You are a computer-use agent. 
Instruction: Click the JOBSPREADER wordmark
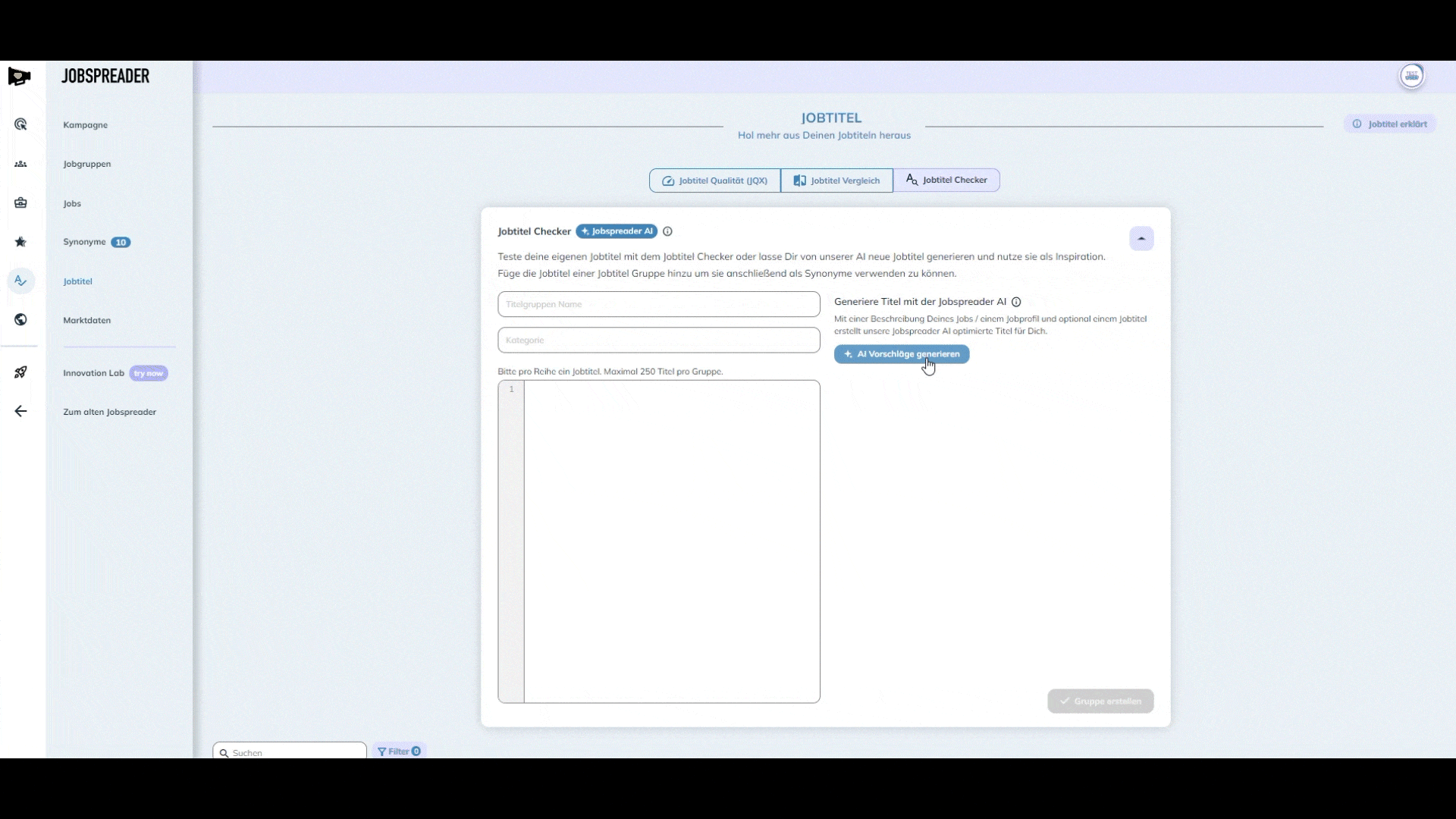(105, 76)
